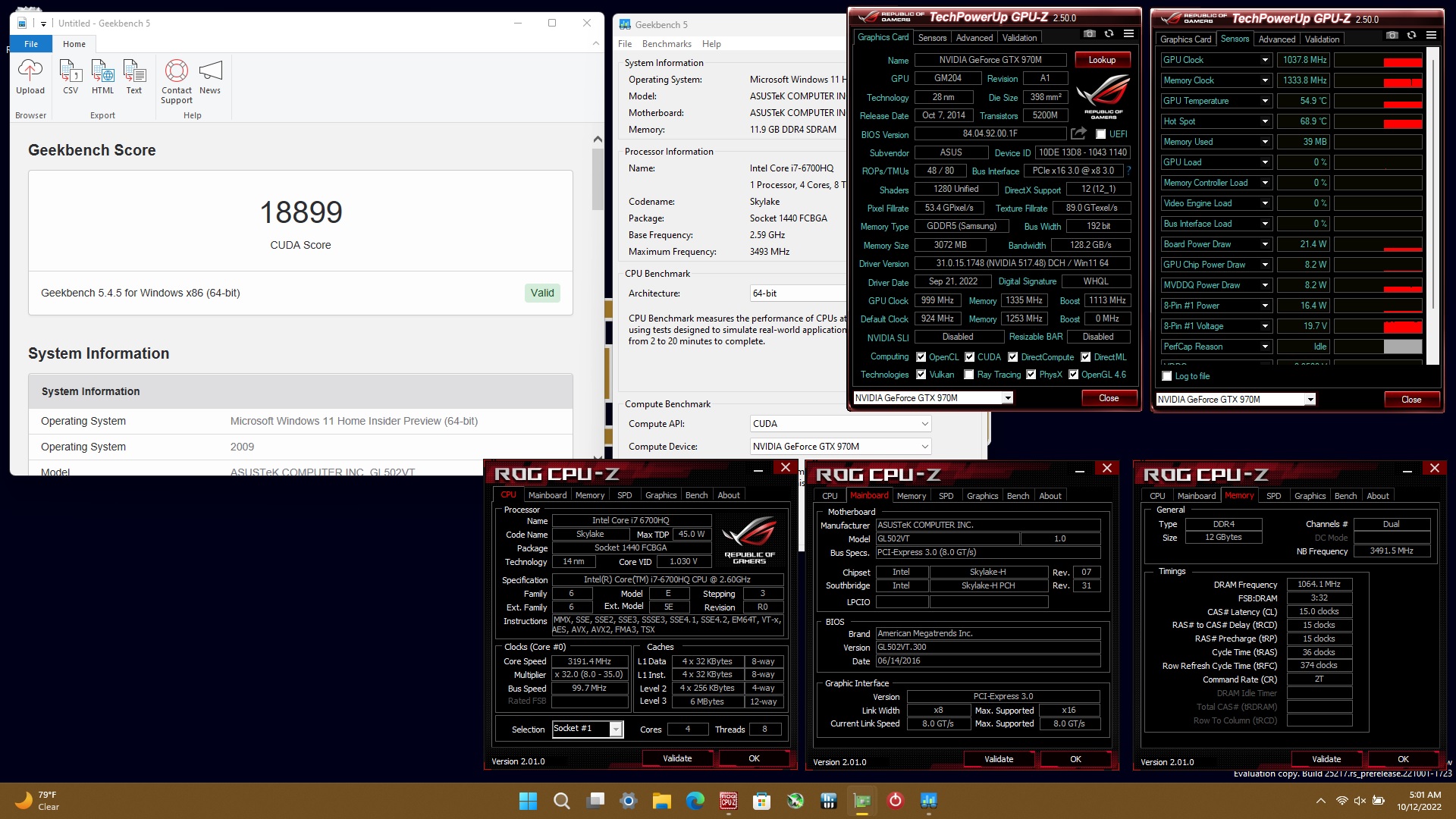Click Close in GPU-Z Sensors window
This screenshot has height=819, width=1456.
(1411, 400)
